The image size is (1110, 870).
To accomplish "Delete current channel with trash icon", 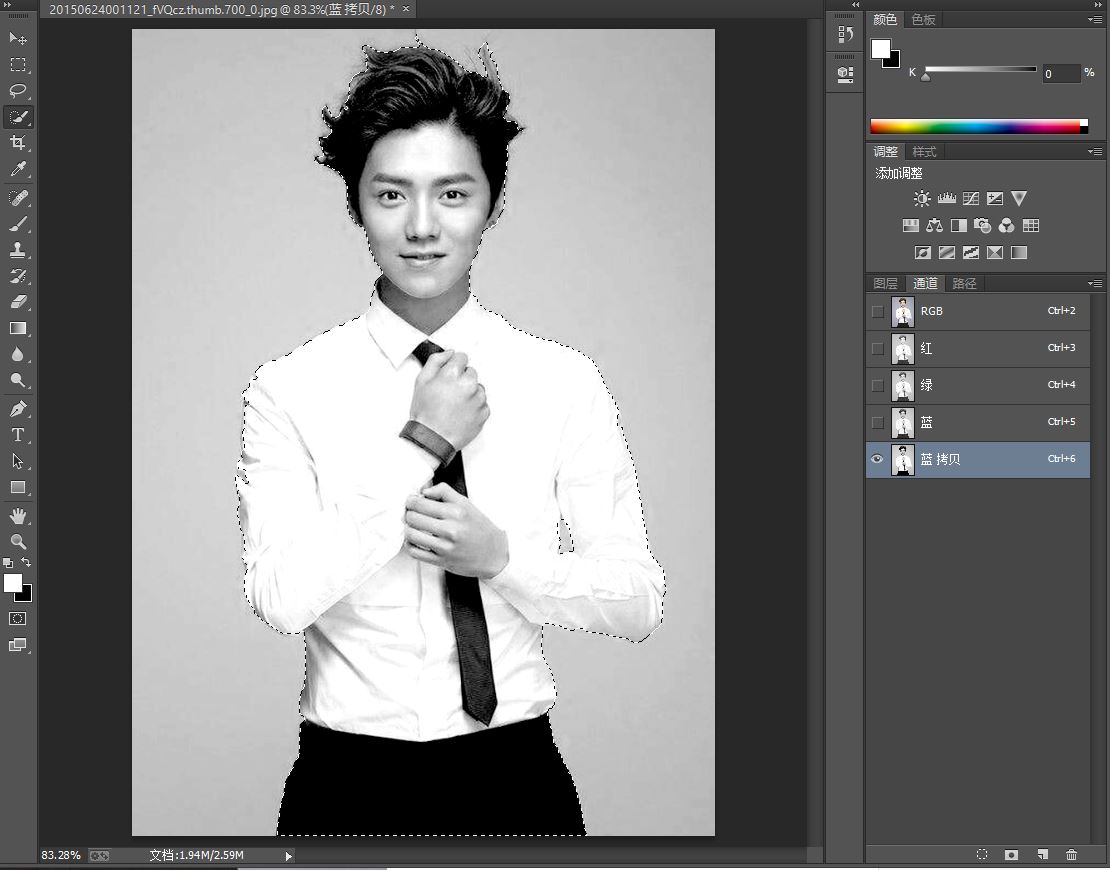I will click(x=1071, y=855).
